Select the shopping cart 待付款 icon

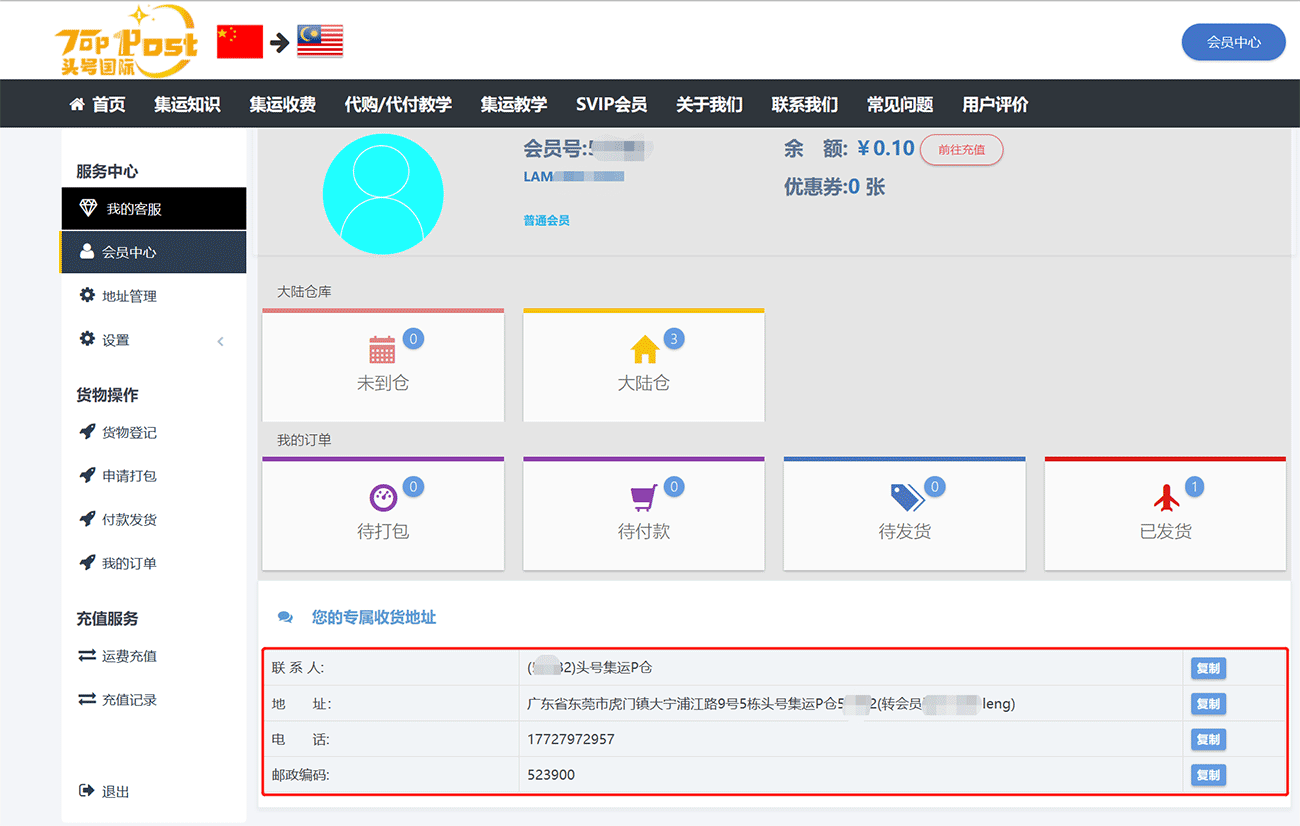tap(644, 498)
